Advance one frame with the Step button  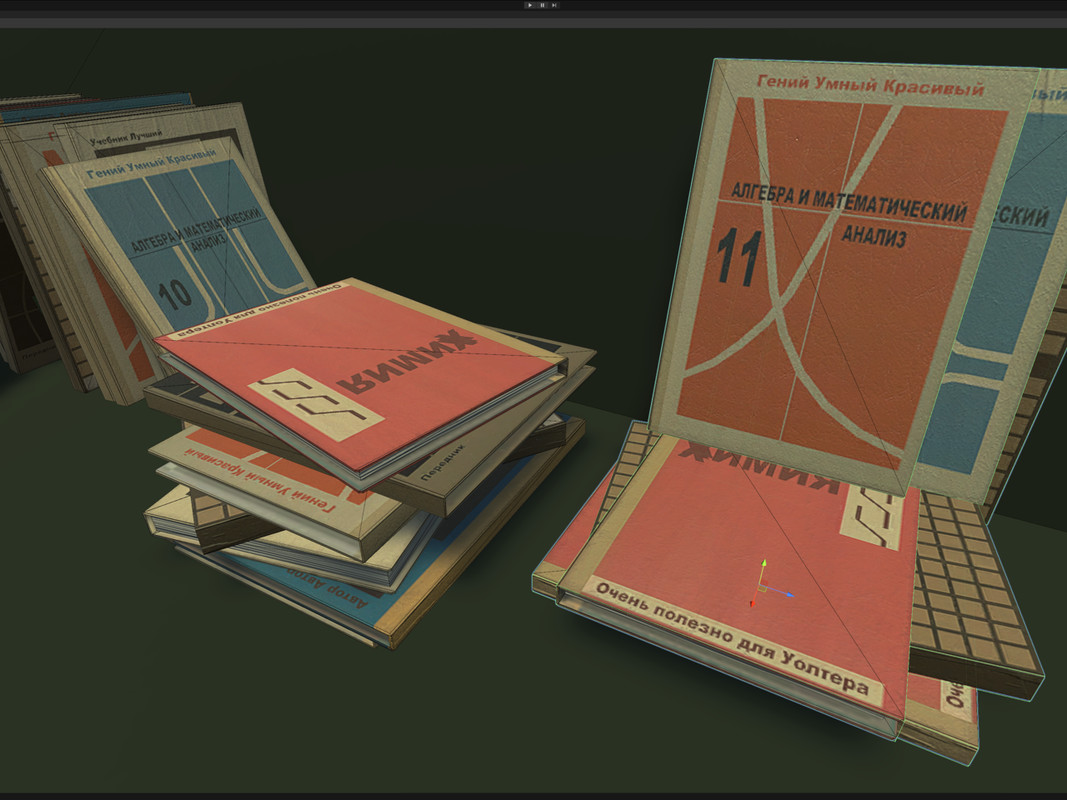(555, 5)
